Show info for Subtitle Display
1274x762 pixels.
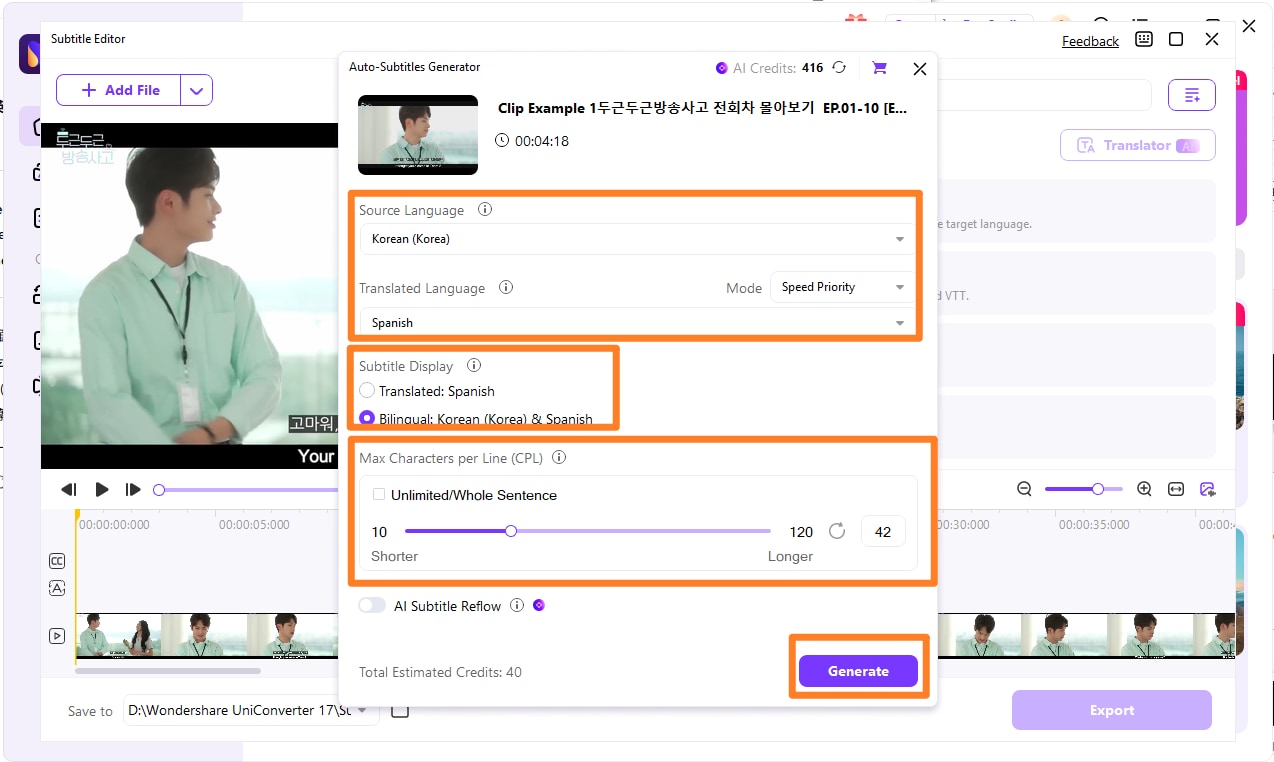pyautogui.click(x=474, y=366)
